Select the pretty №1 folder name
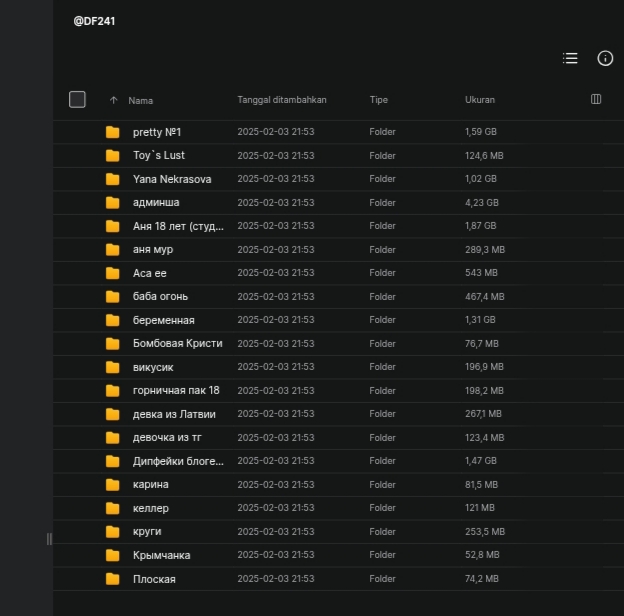This screenshot has height=616, width=624. 157,132
